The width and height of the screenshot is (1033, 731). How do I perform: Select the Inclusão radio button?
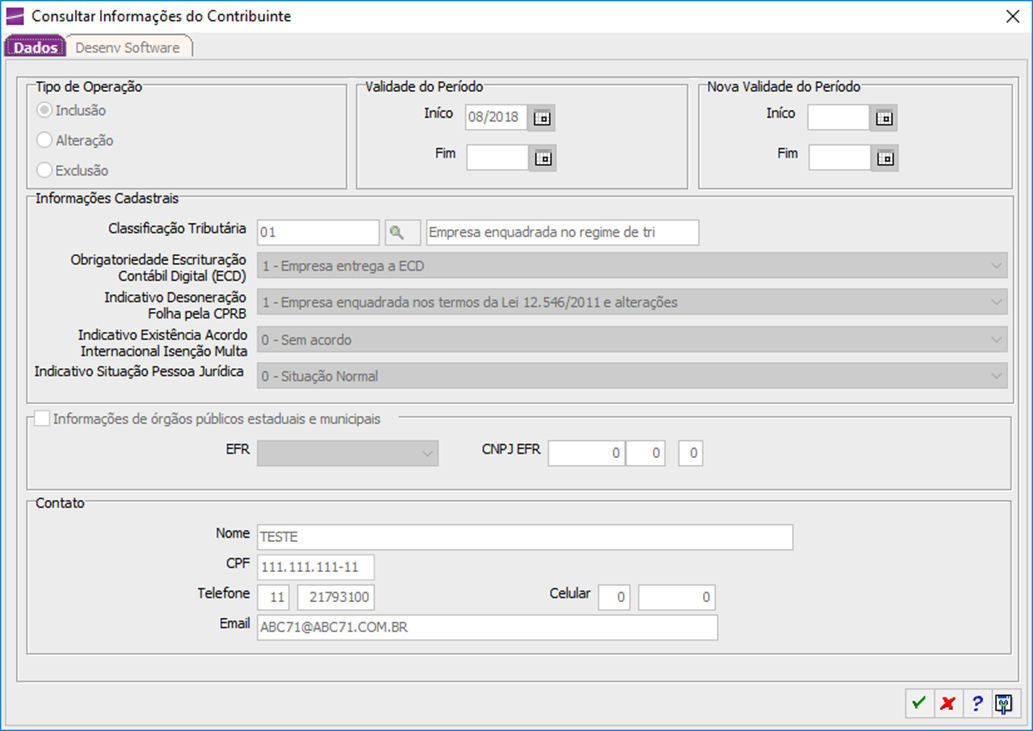coord(44,110)
